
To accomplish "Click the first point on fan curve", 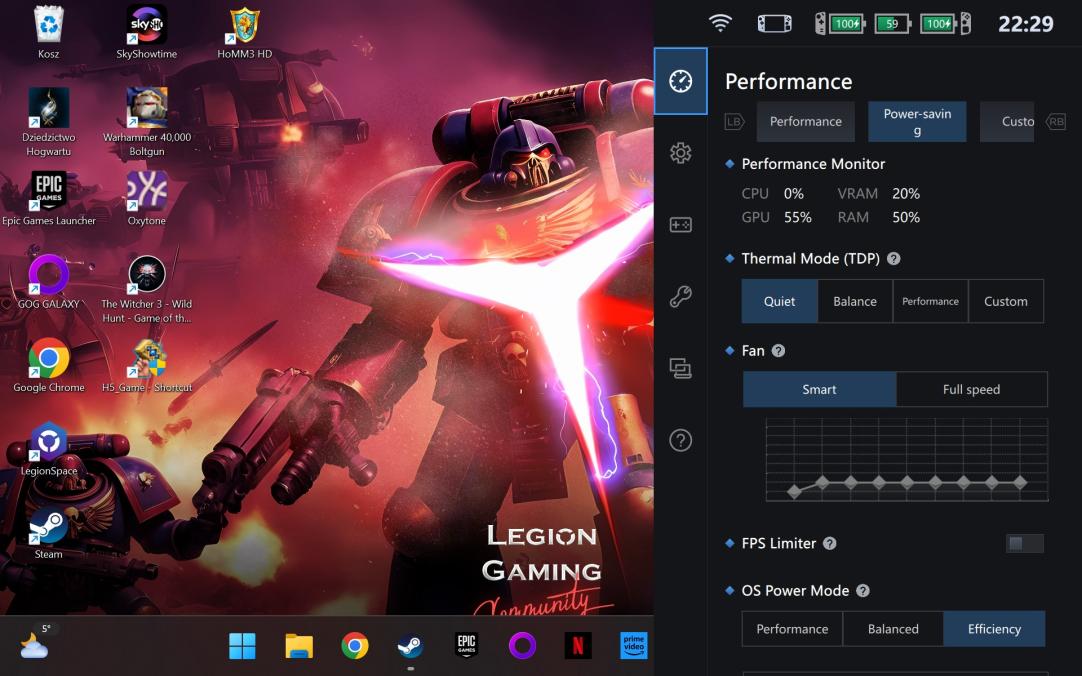I will coord(795,491).
